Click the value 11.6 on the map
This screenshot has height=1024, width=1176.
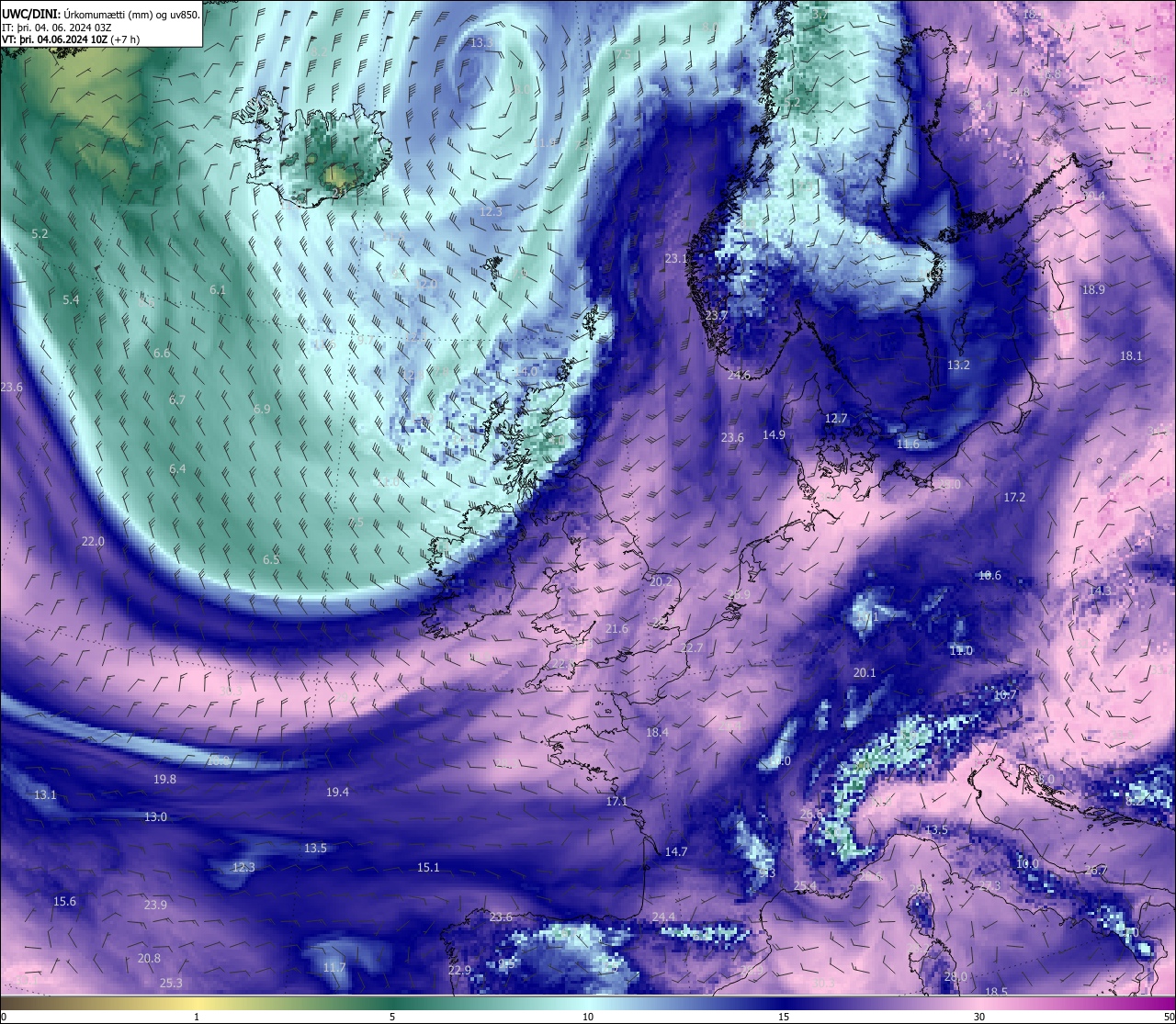pyautogui.click(x=908, y=444)
